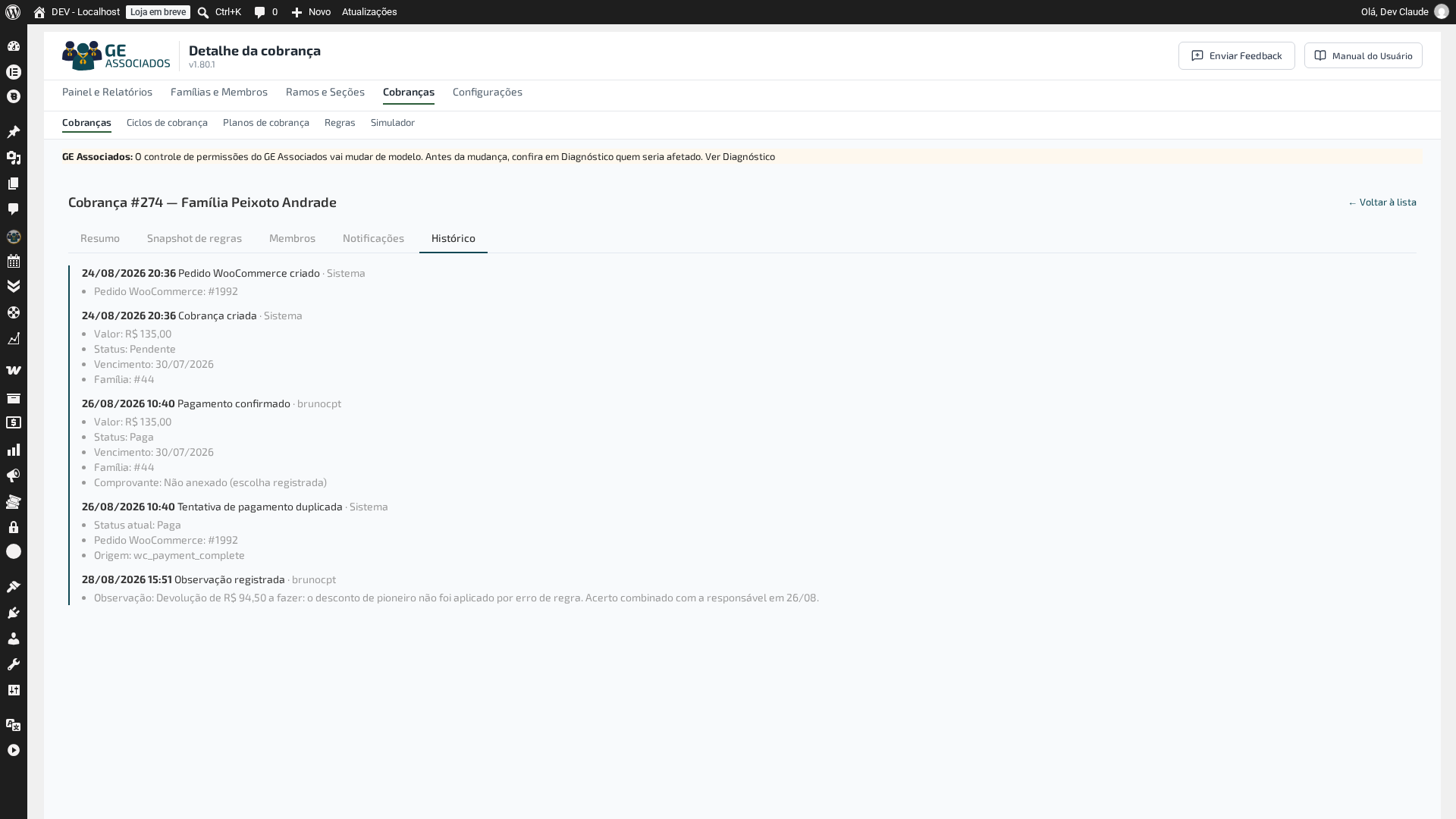This screenshot has height=819, width=1456.
Task: Follow the Voltar à lista link
Action: pyautogui.click(x=1382, y=202)
